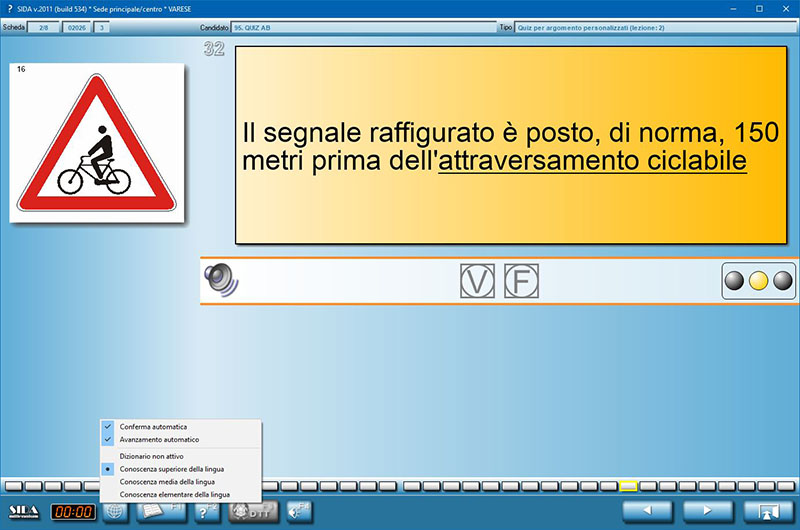The width and height of the screenshot is (800, 530).
Task: Answer True with the V button
Action: point(477,281)
